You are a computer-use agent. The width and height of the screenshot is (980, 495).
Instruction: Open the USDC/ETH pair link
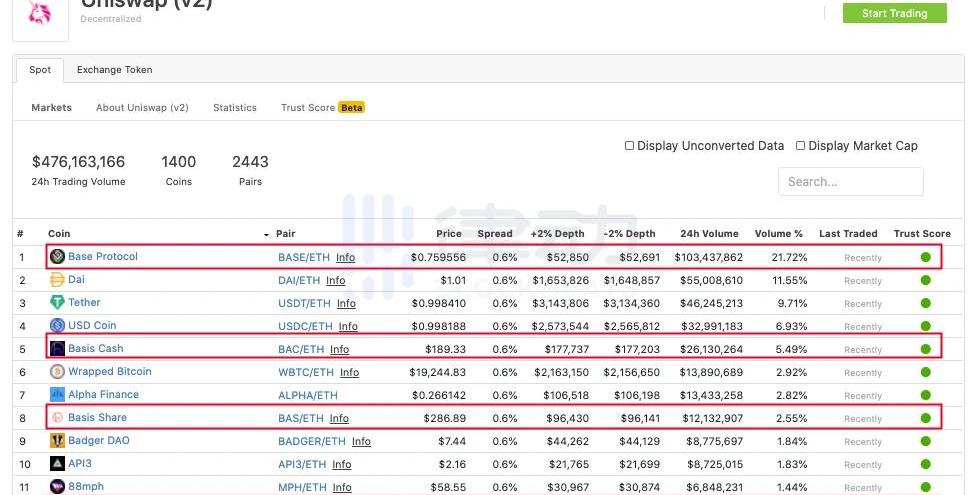click(305, 326)
